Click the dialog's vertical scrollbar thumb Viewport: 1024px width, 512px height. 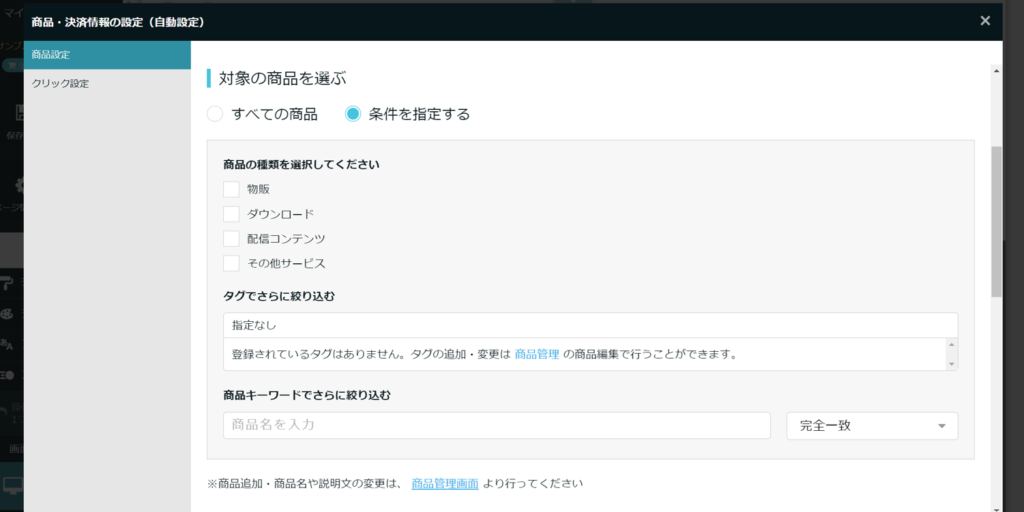coord(996,220)
